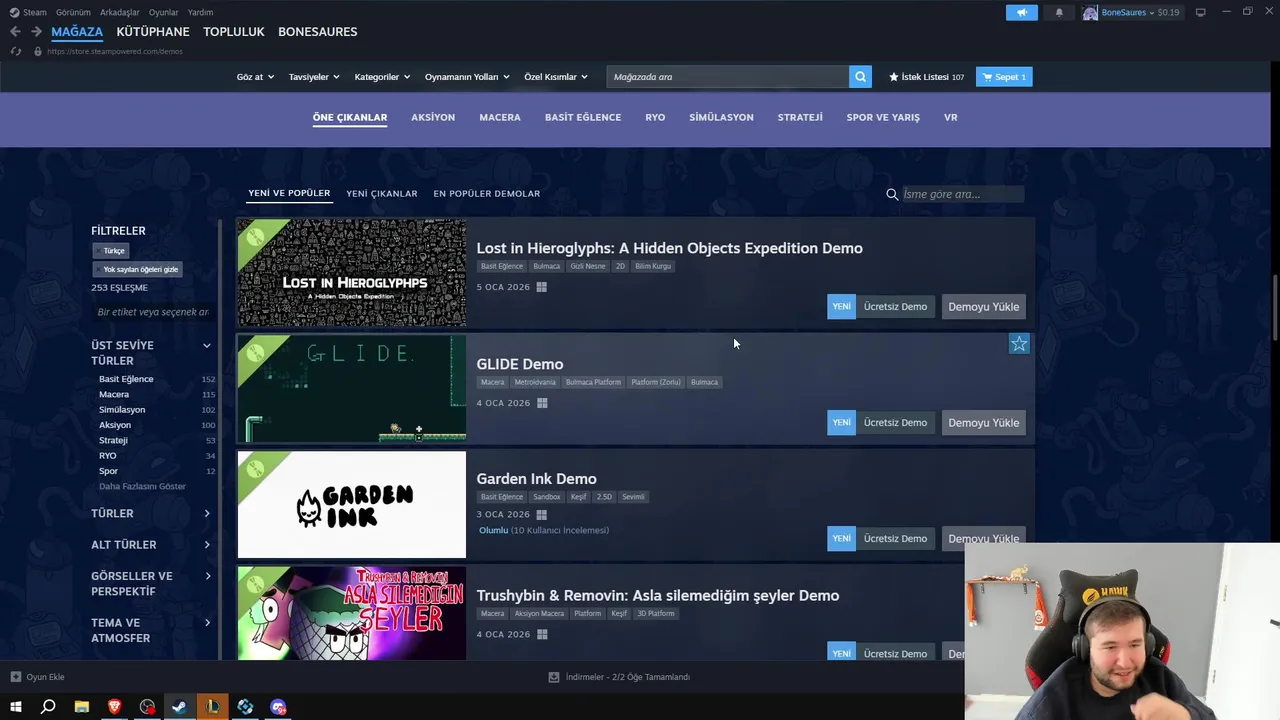The height and width of the screenshot is (720, 1280).
Task: Click Ücretsiz Demo for Garden Ink
Action: click(x=895, y=539)
